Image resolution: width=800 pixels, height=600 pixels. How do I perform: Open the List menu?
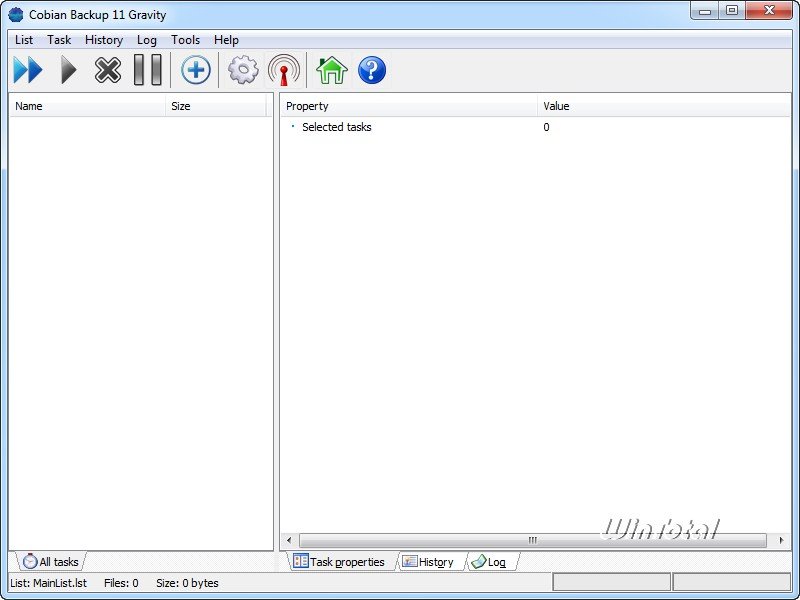tap(23, 40)
